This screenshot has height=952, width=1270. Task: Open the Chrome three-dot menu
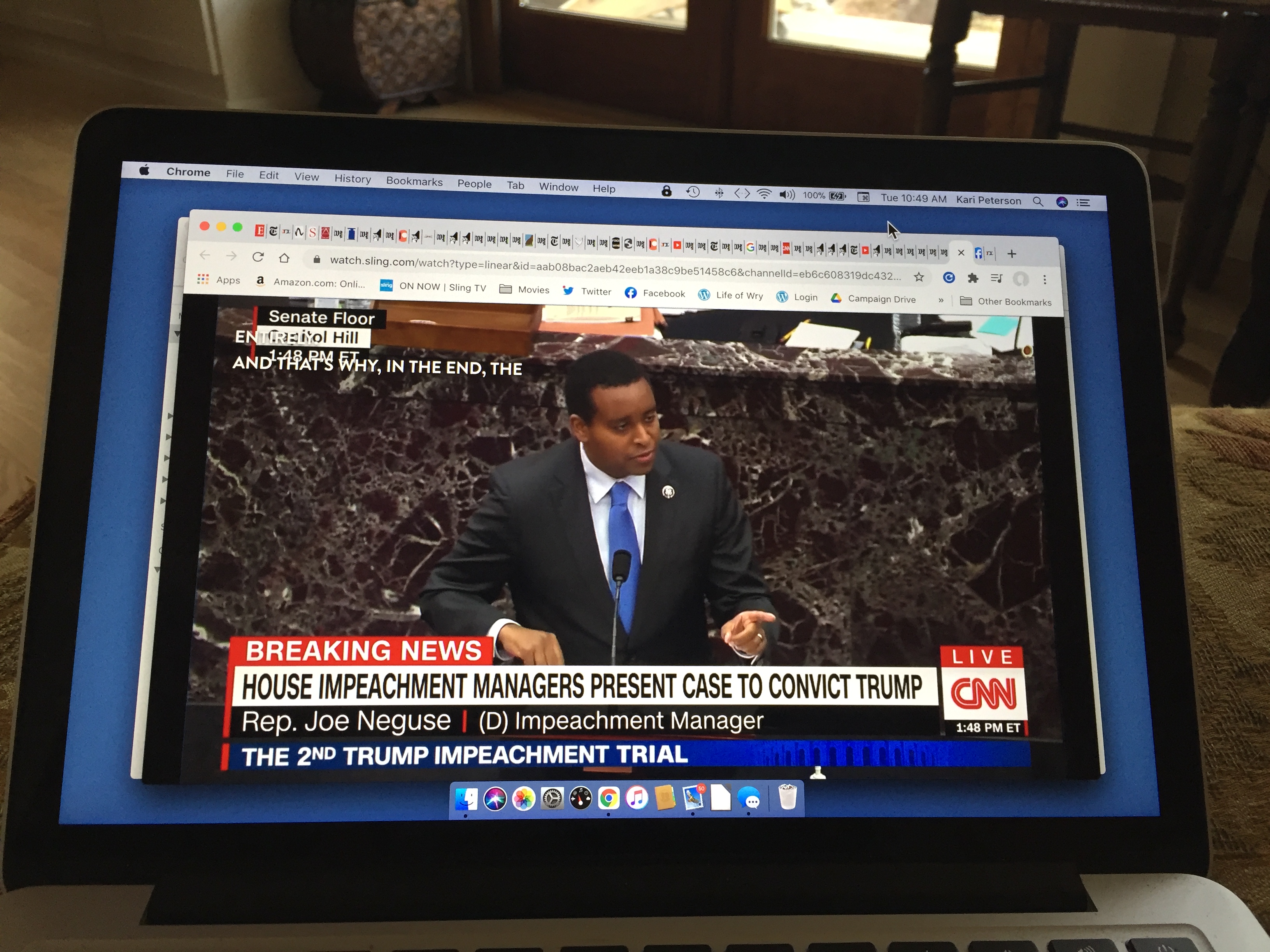pos(1044,280)
